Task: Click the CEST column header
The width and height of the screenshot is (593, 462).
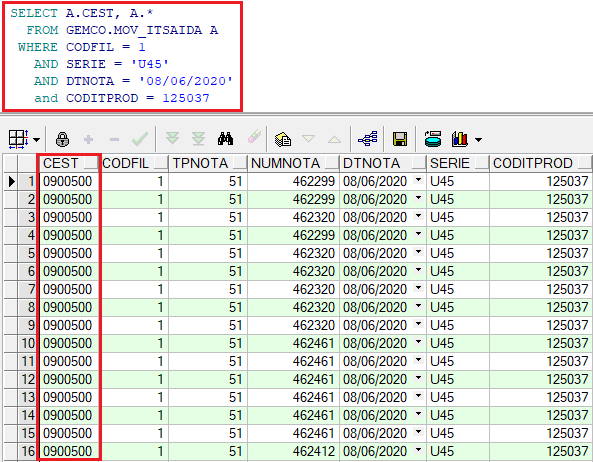Action: [x=69, y=163]
